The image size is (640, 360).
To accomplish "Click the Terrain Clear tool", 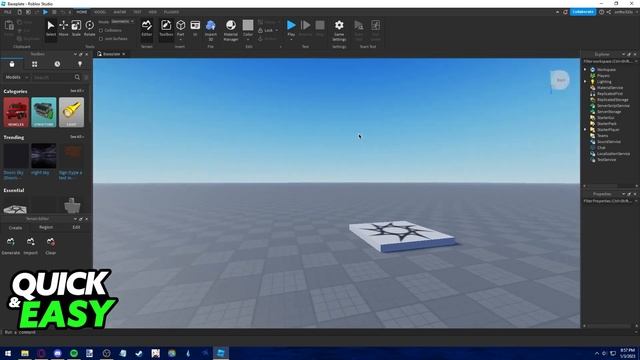I will [51, 246].
